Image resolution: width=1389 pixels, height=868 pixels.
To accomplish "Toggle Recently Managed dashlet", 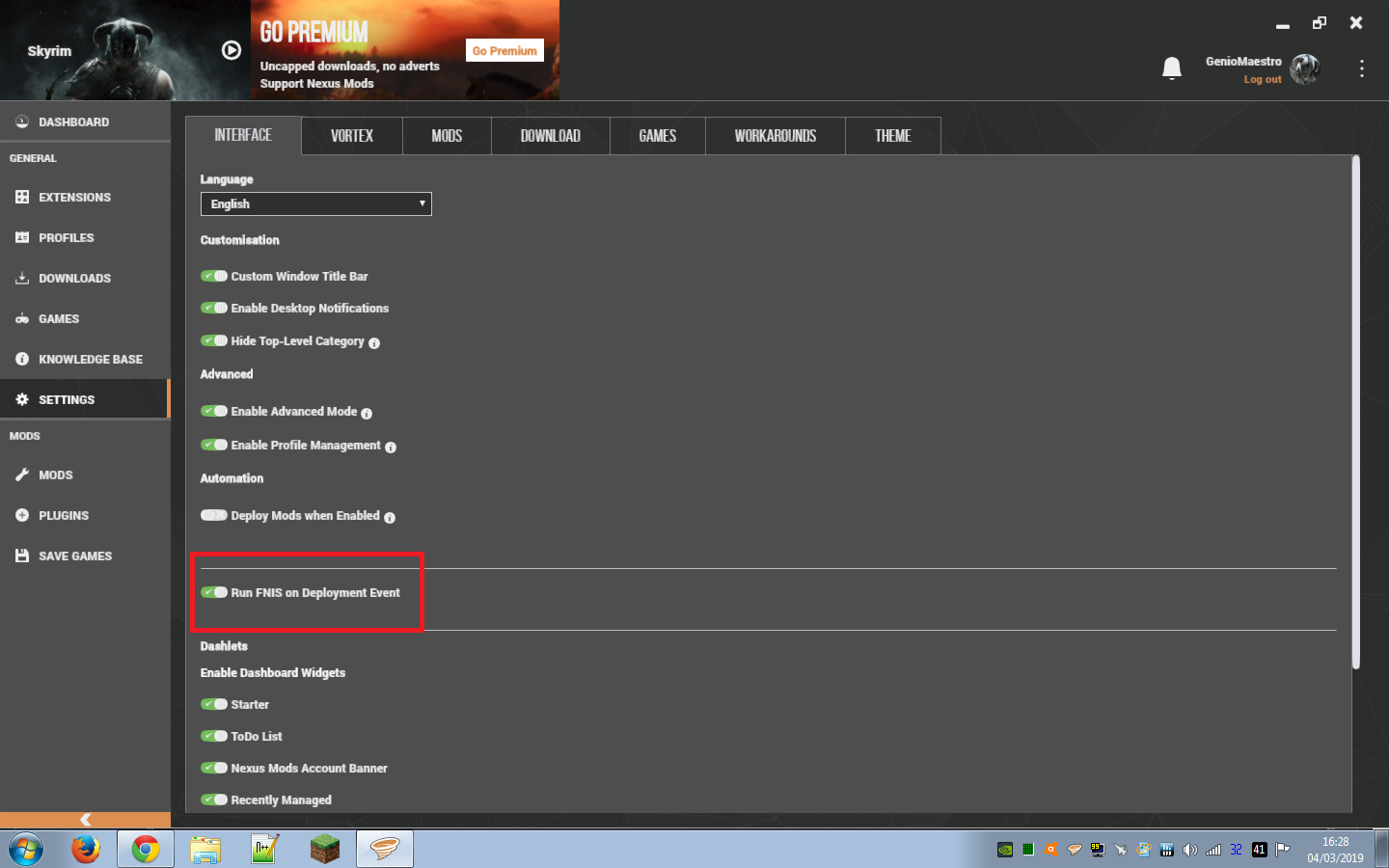I will (x=214, y=800).
